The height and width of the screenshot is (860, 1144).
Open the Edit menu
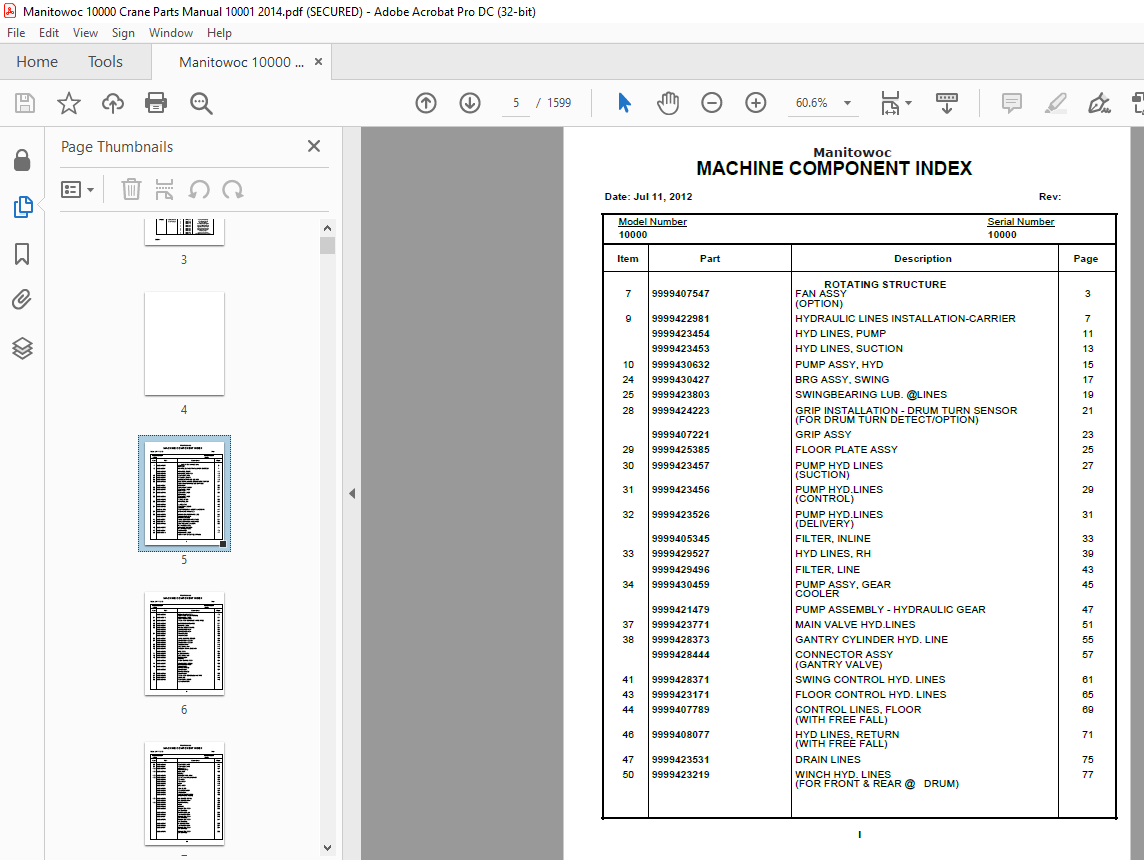49,33
